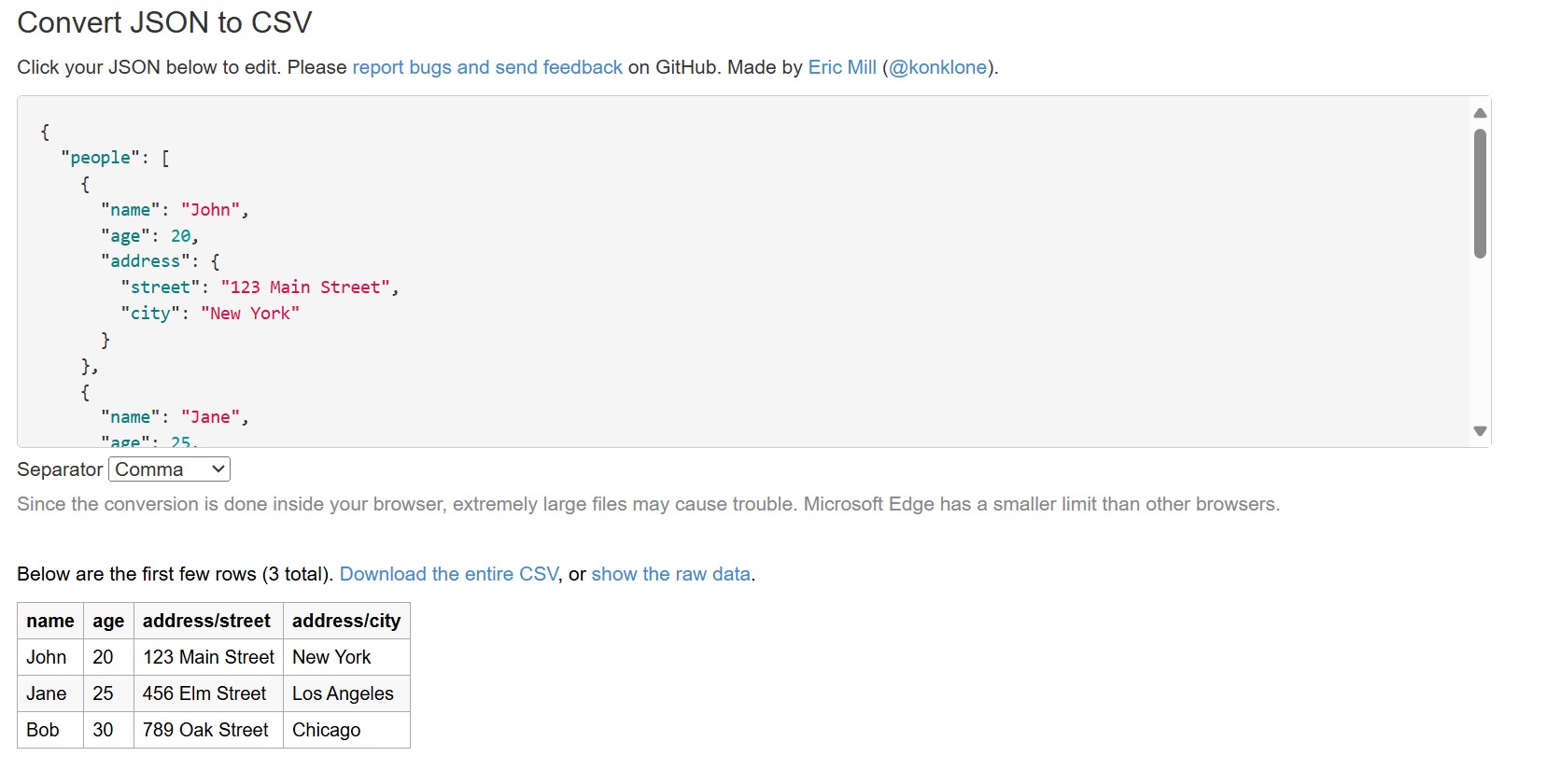Image resolution: width=1547 pixels, height=784 pixels.
Task: Open the @konklone profile link
Action: 937,67
